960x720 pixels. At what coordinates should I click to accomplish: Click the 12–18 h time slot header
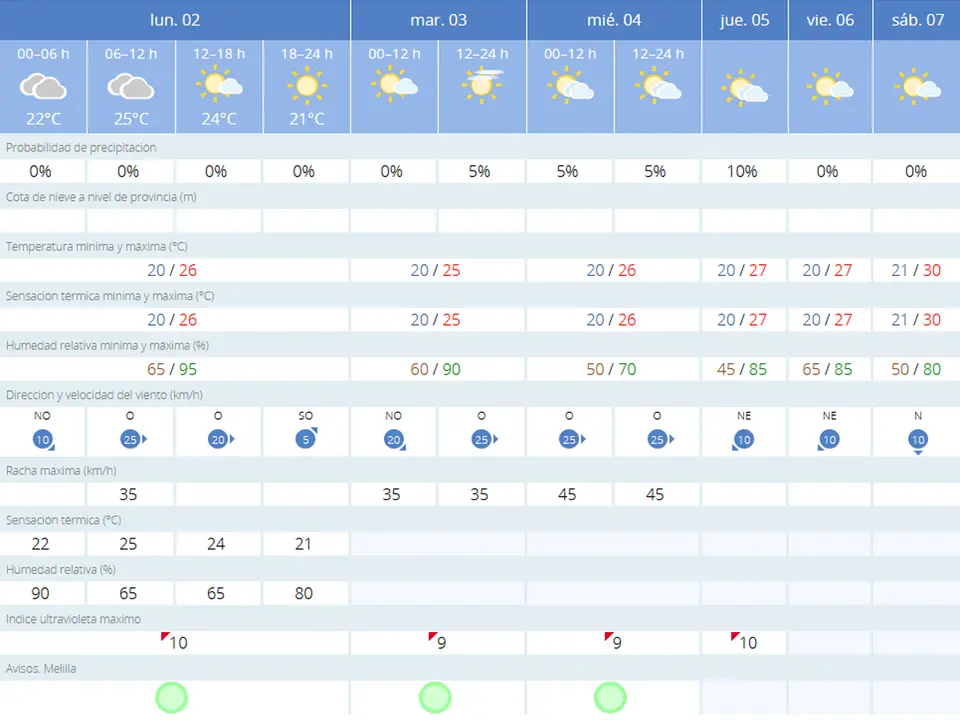tap(219, 54)
